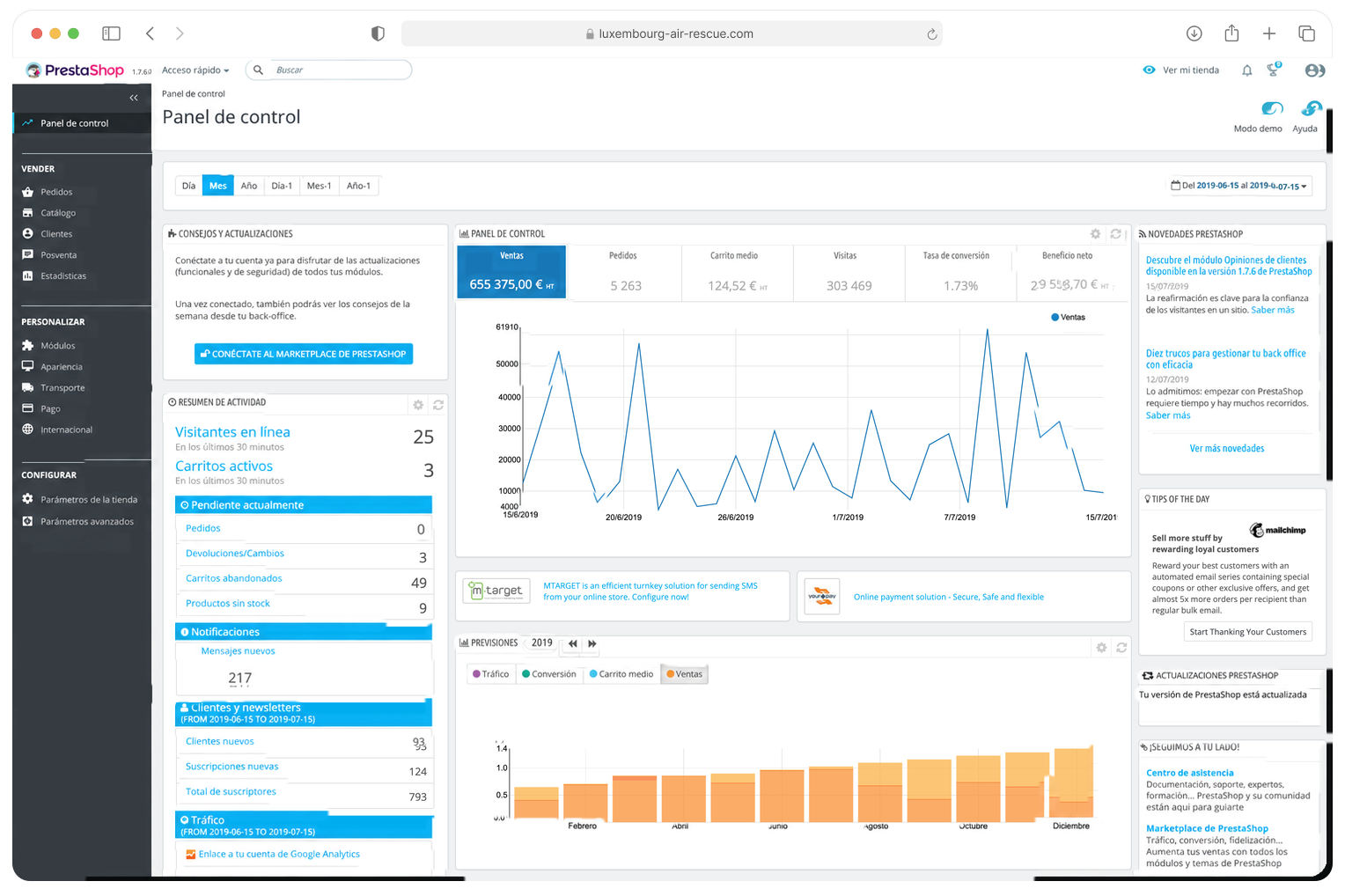Refresh the Panel de Control widget

coord(1115,234)
